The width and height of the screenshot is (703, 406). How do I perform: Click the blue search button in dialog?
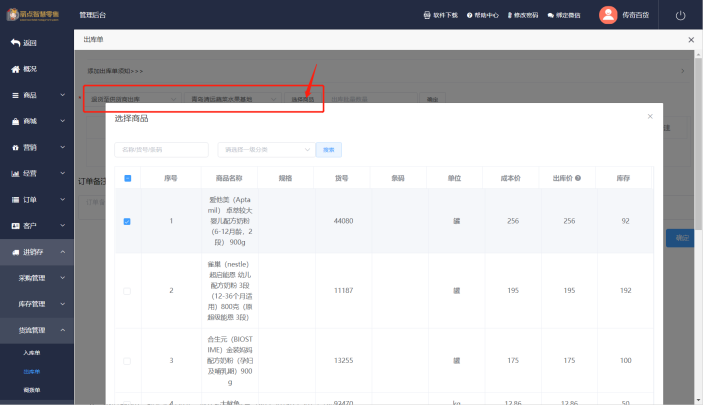pos(329,150)
